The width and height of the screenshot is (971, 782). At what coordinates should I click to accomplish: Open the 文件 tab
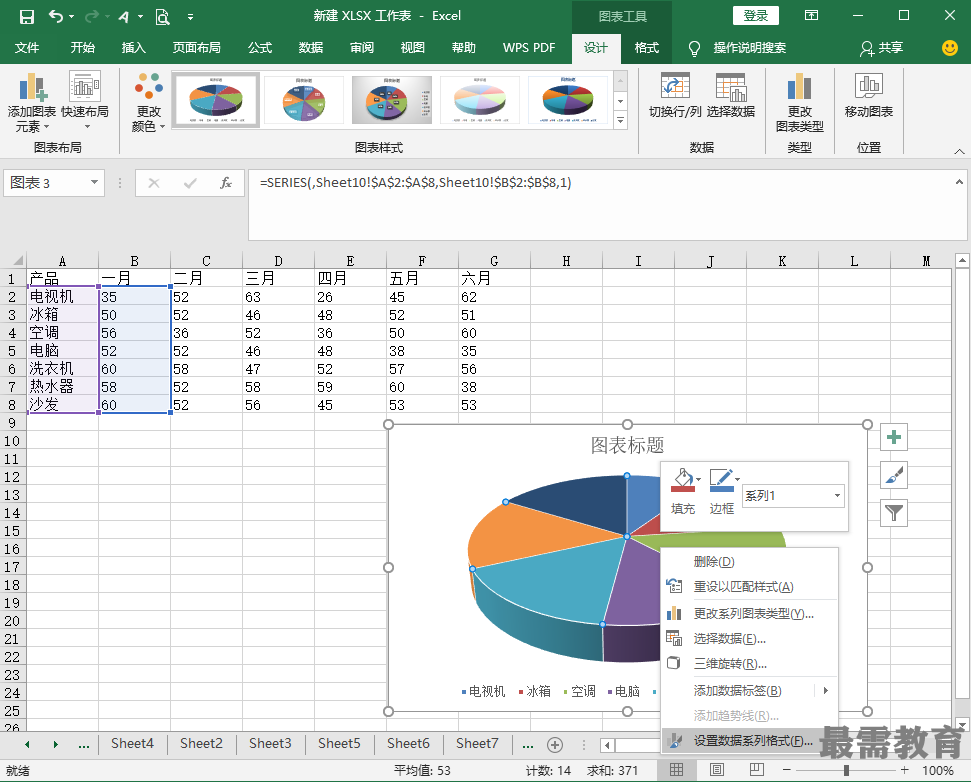pyautogui.click(x=27, y=48)
